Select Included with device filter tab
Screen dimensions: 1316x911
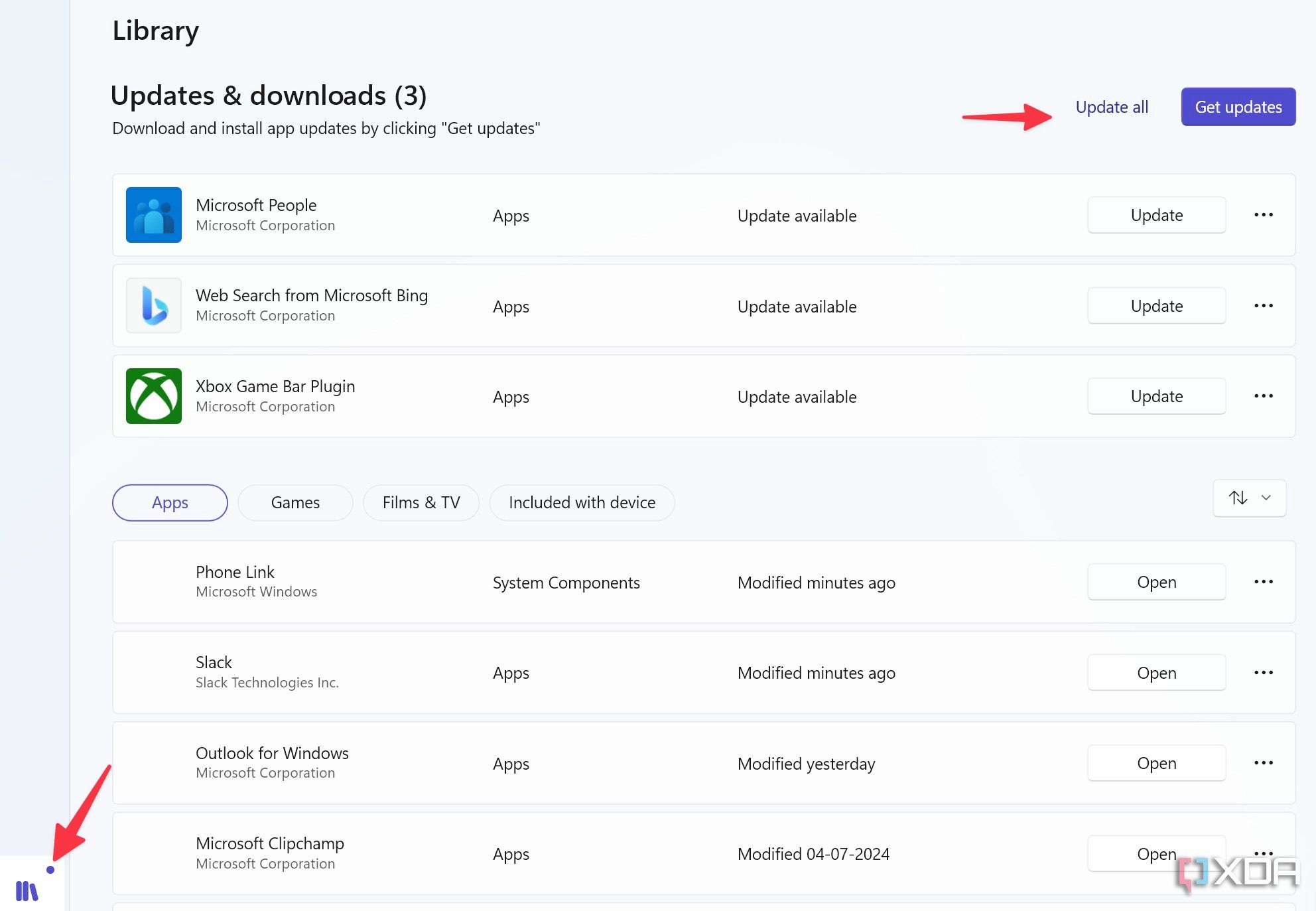(583, 502)
